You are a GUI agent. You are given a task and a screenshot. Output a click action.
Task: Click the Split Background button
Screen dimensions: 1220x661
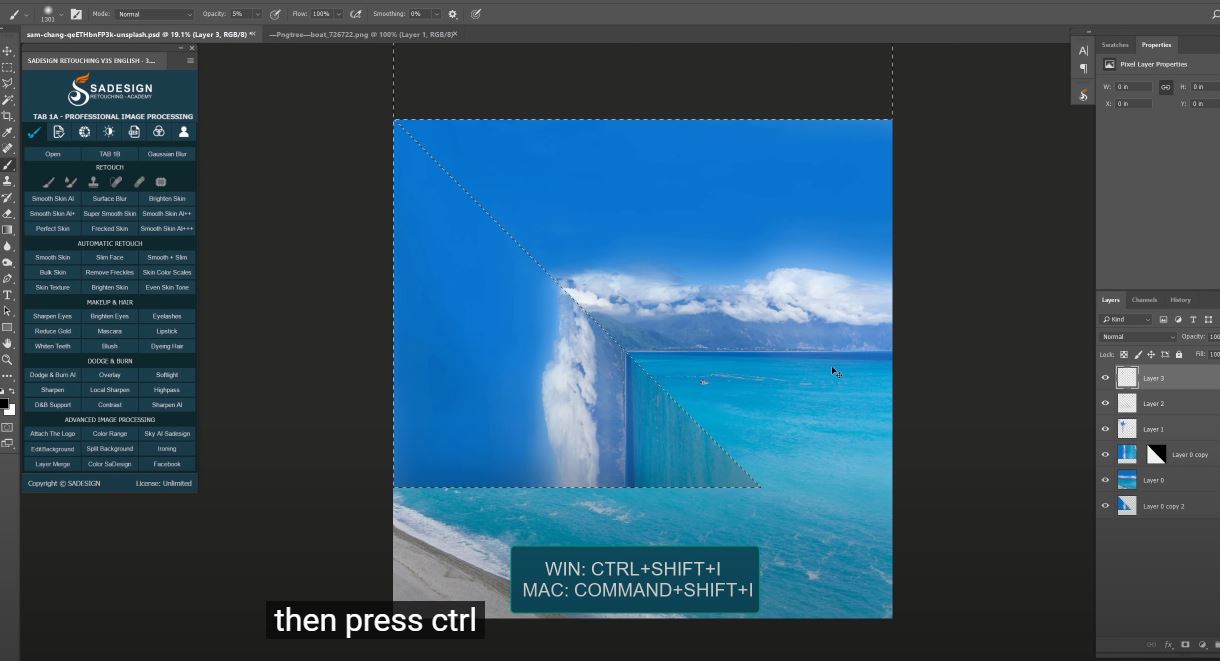[x=110, y=449]
